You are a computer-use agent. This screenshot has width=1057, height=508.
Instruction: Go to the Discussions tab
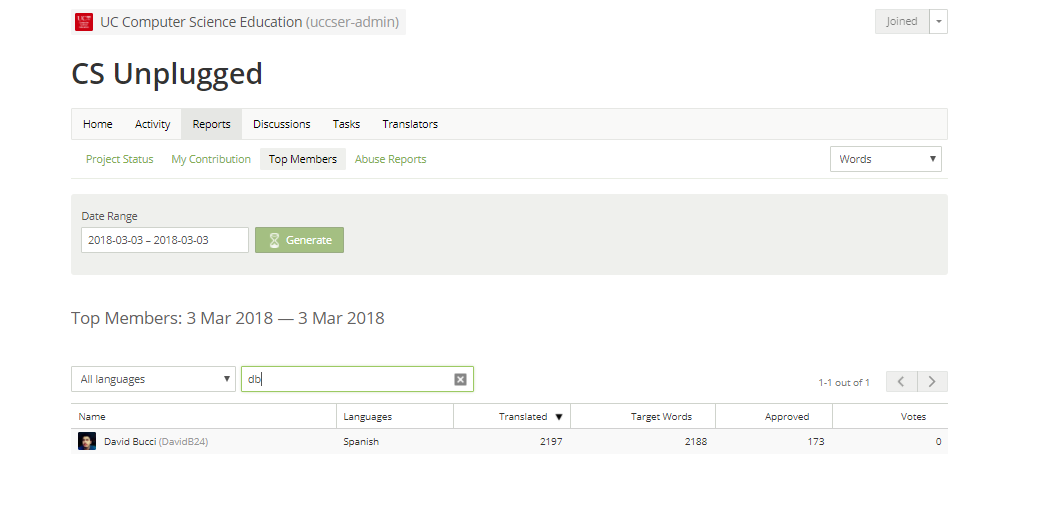[282, 124]
